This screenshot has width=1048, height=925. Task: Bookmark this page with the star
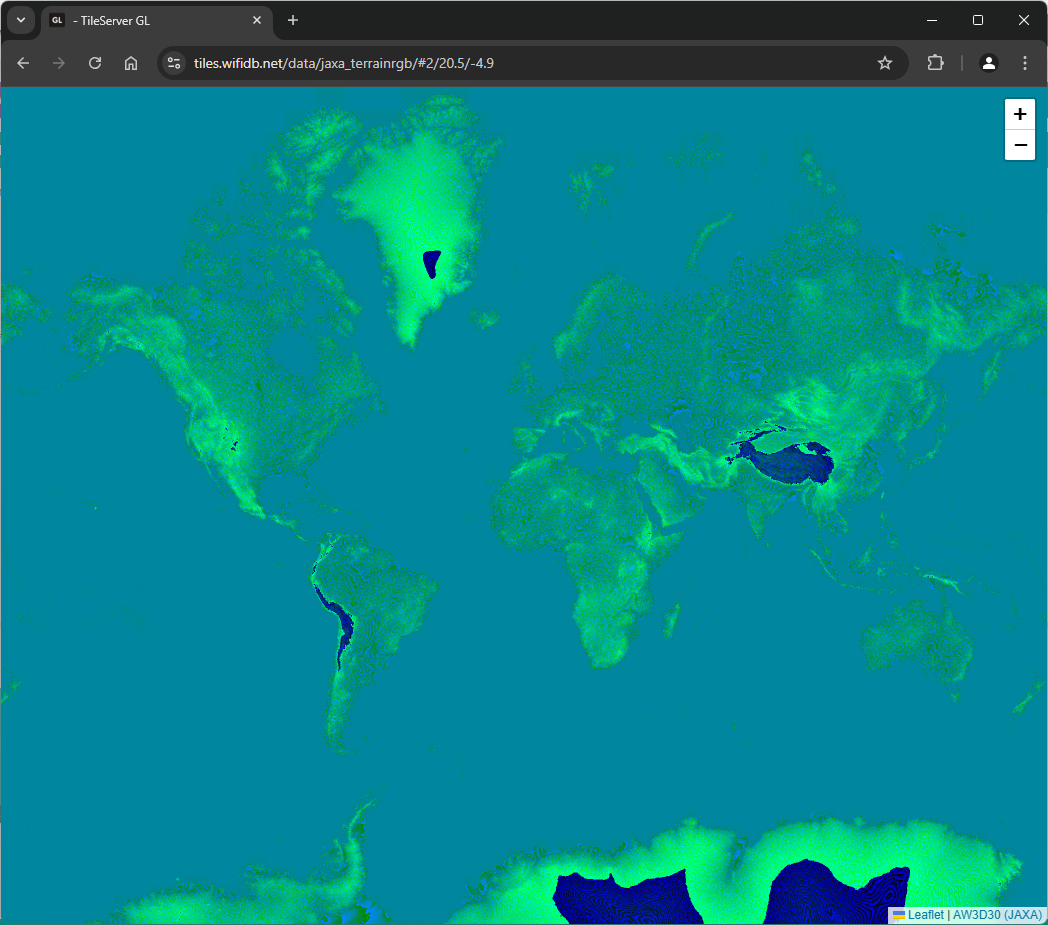pos(884,63)
